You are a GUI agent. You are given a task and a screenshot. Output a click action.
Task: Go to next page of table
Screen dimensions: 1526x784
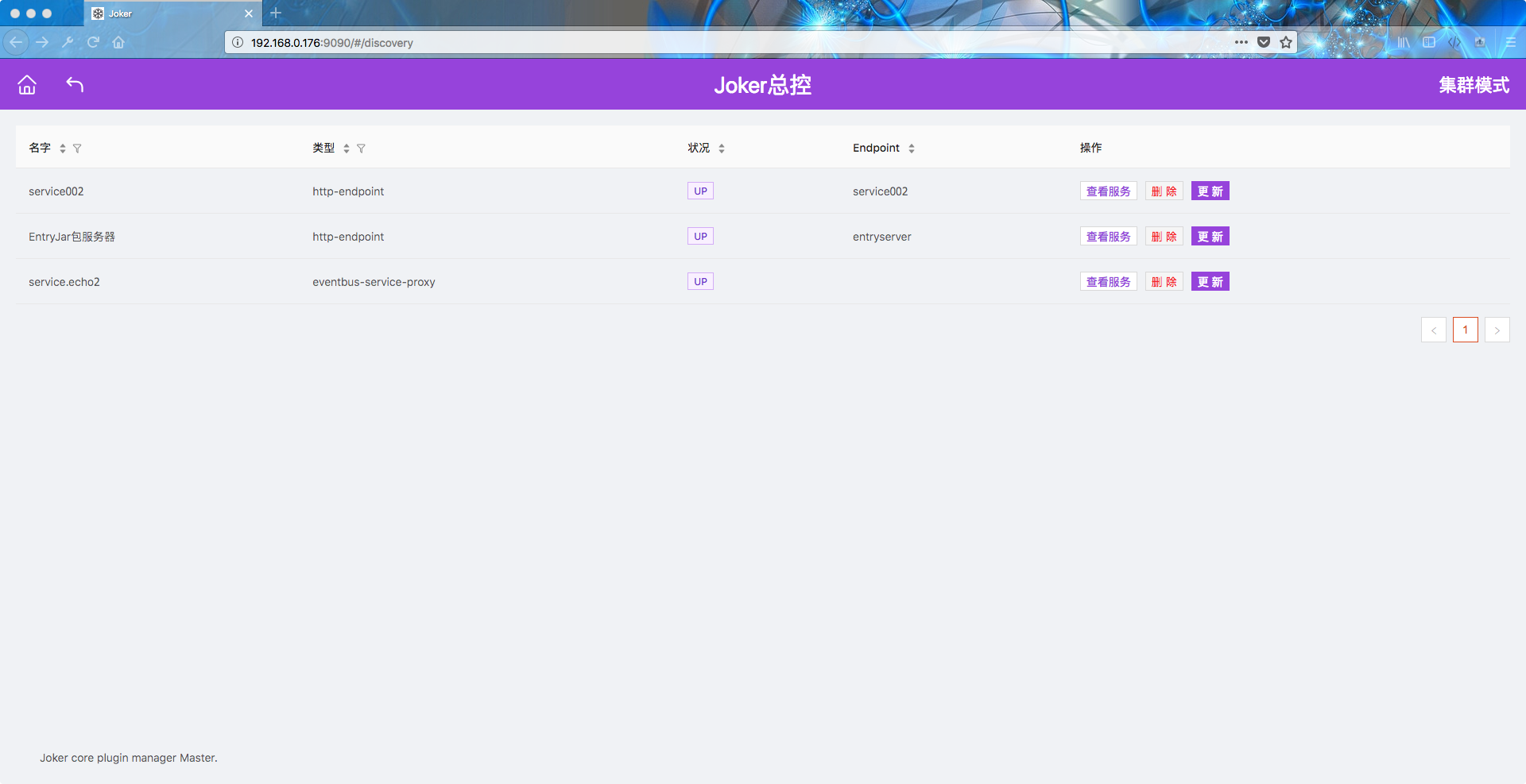pos(1497,330)
